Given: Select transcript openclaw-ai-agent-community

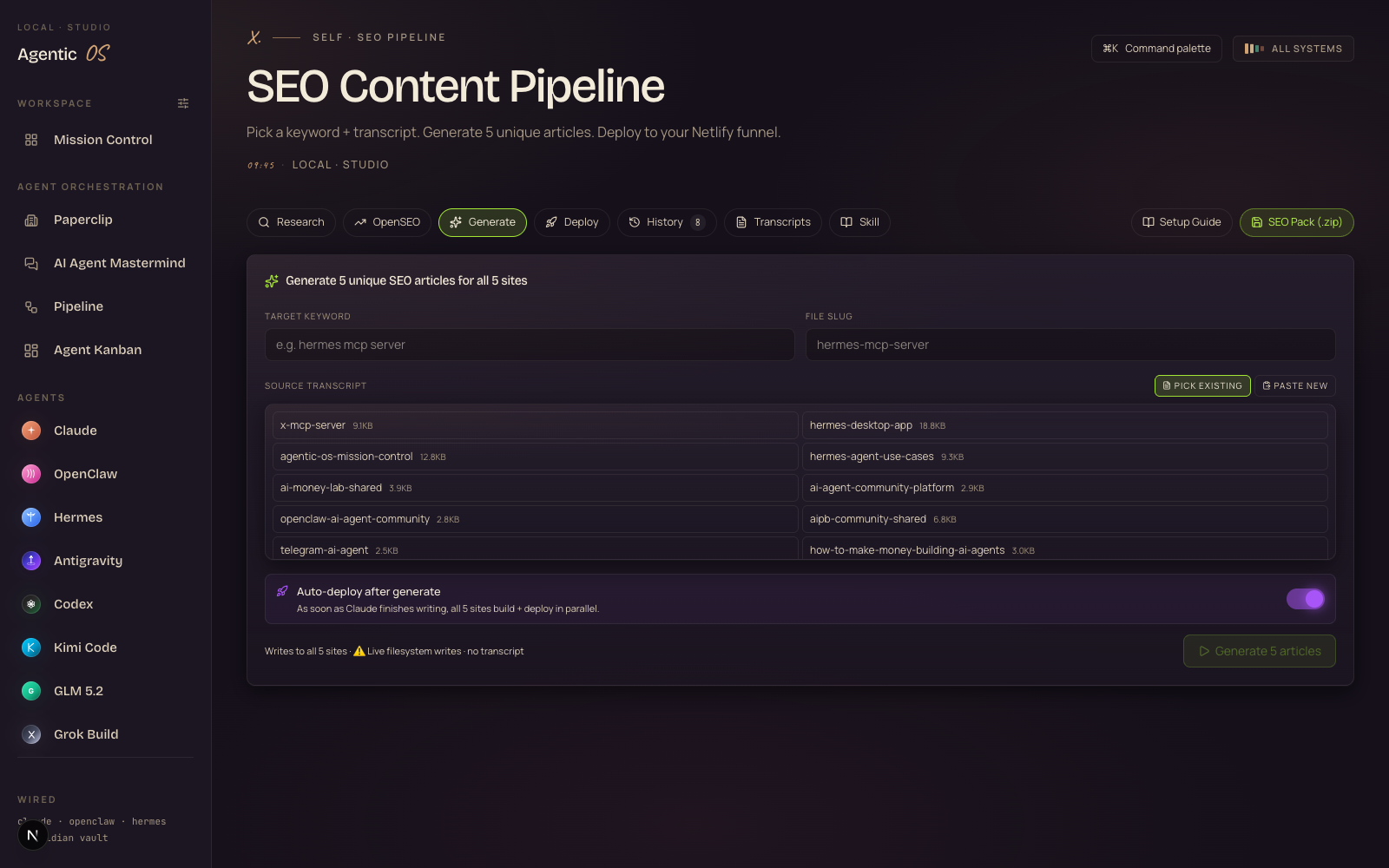Looking at the screenshot, I should [536, 519].
